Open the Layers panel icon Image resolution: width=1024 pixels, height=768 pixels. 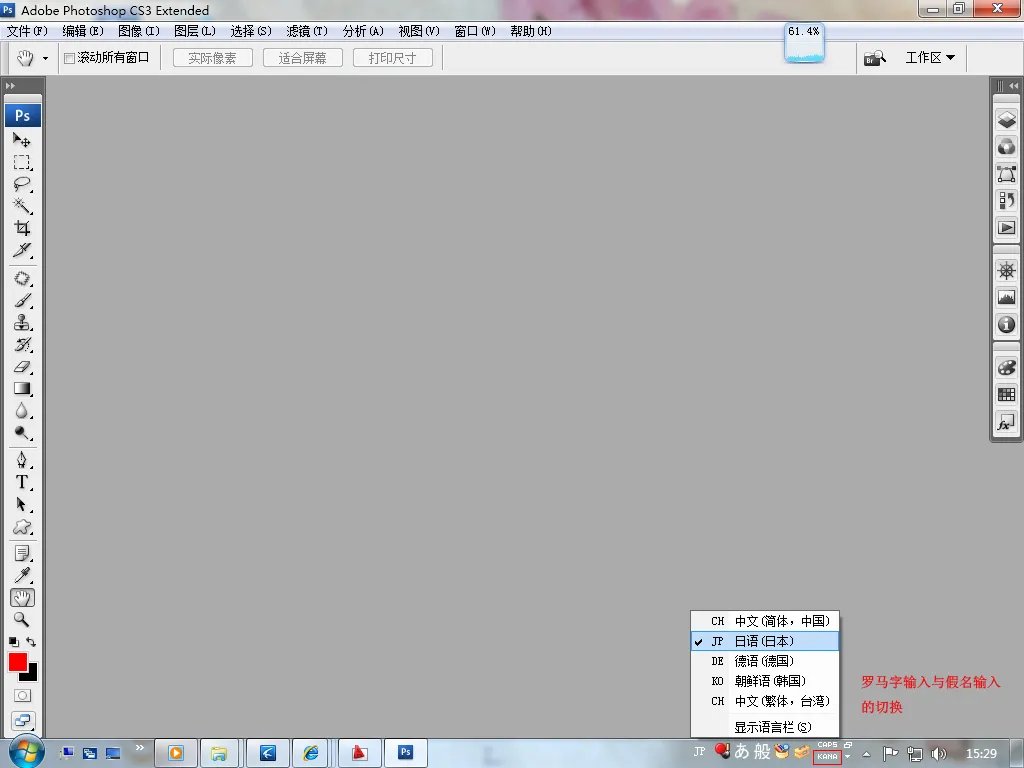[x=1006, y=119]
